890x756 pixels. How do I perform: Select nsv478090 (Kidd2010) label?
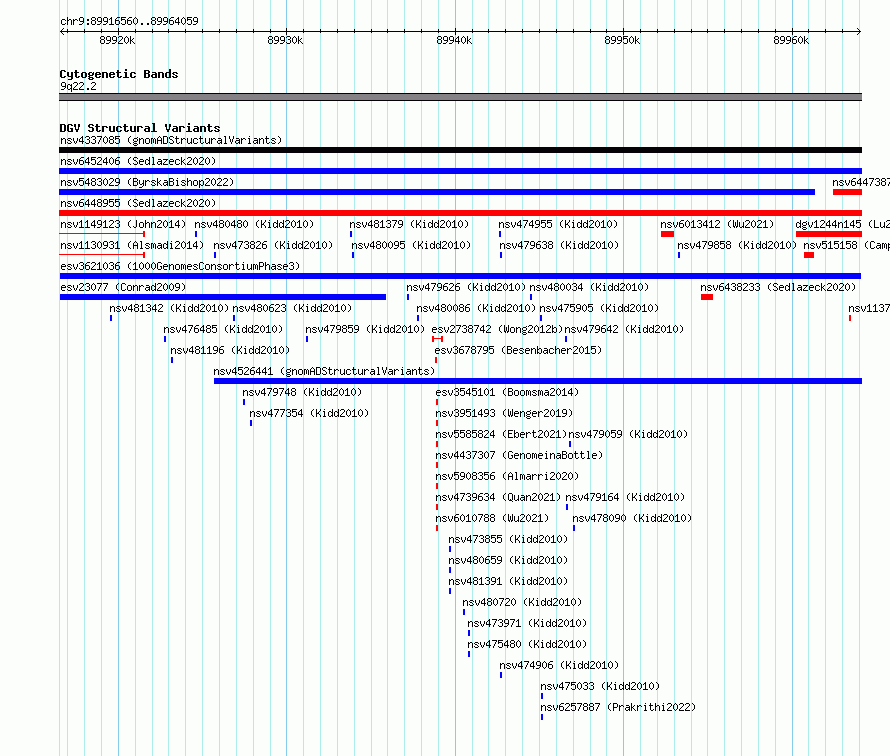(x=632, y=518)
